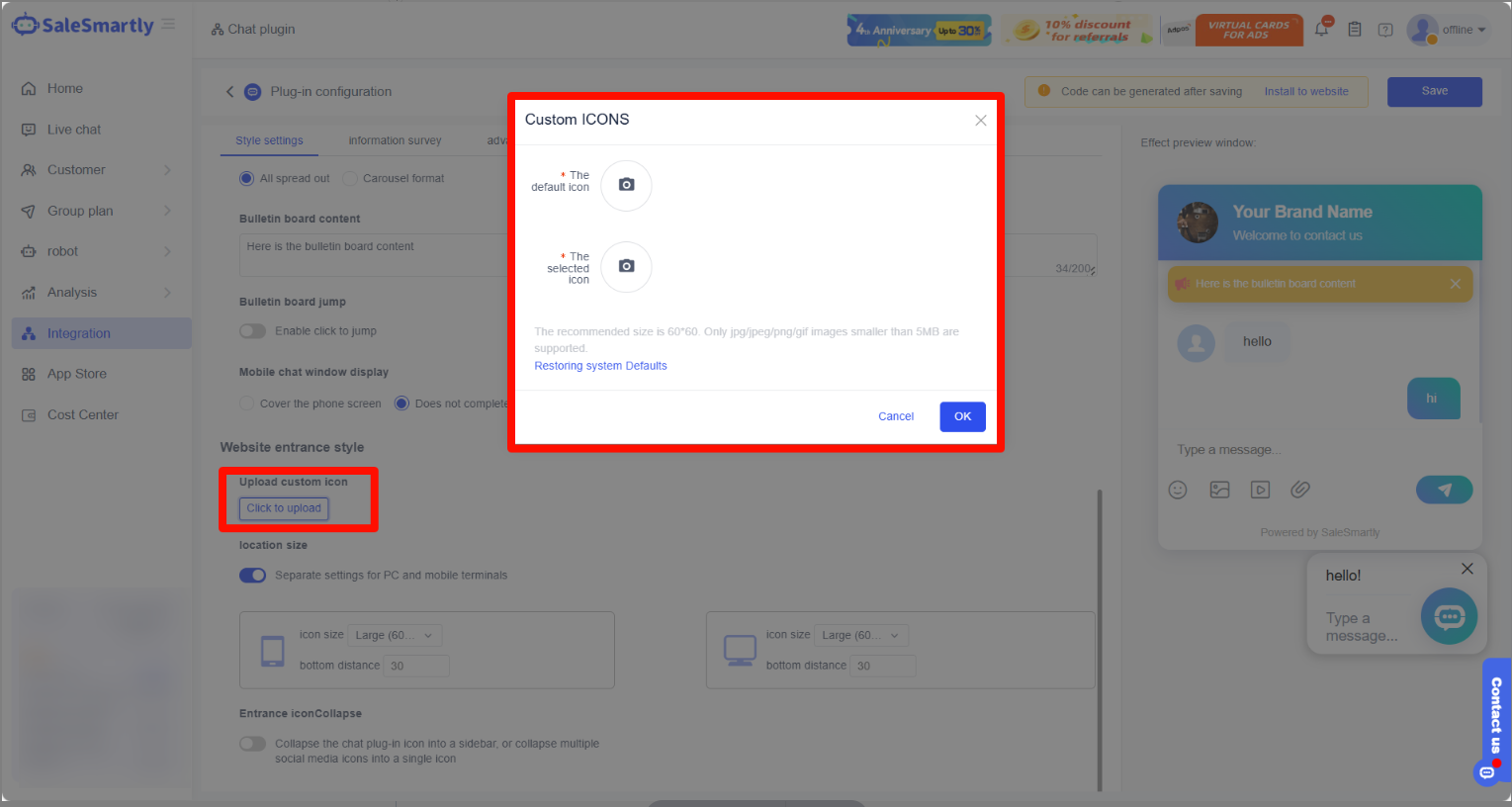Click Cancel in the Custom ICONS dialog
Image resolution: width=1512 pixels, height=807 pixels.
click(896, 416)
